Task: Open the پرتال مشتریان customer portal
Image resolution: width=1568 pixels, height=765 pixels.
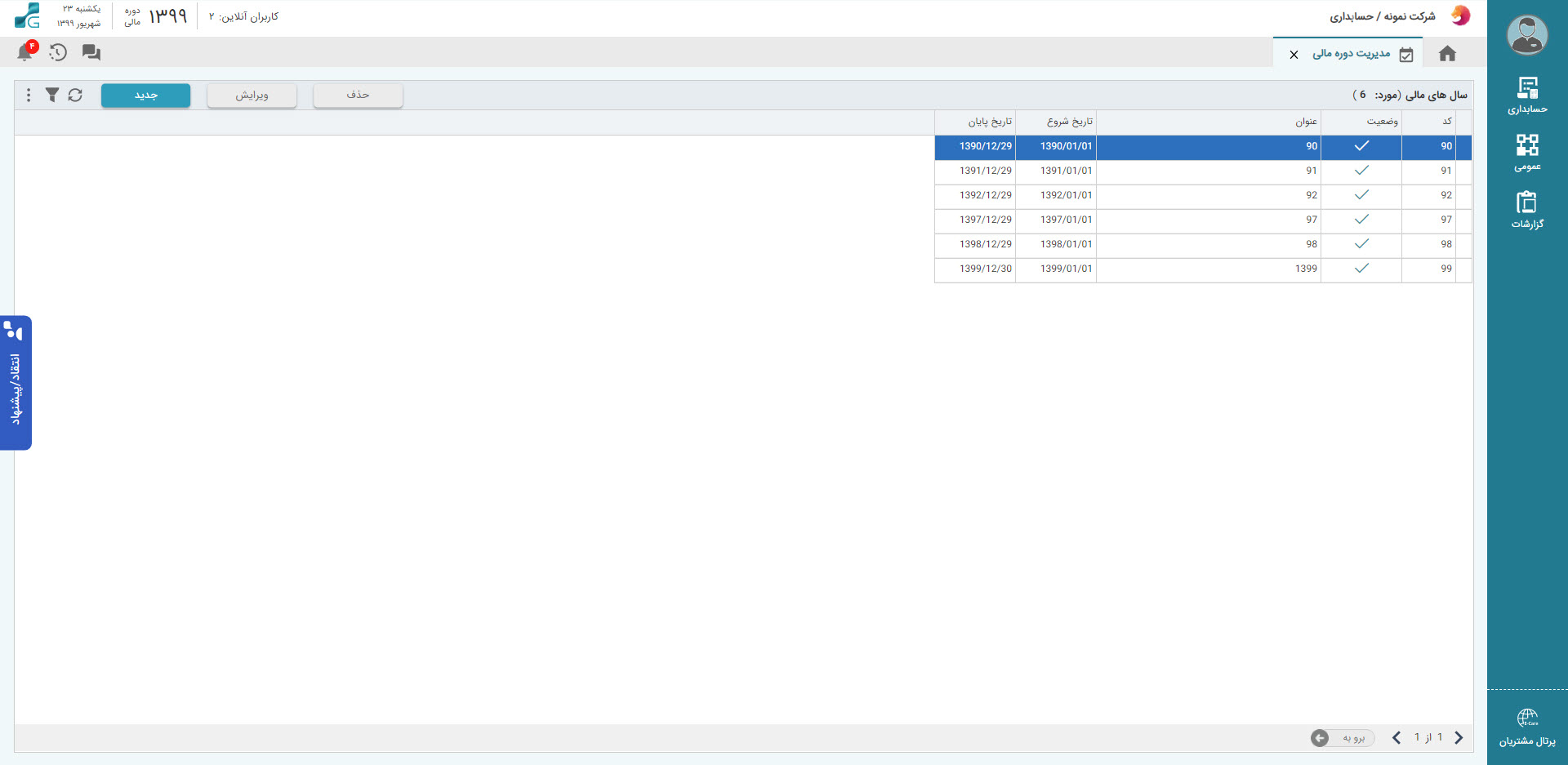Action: pyautogui.click(x=1527, y=727)
